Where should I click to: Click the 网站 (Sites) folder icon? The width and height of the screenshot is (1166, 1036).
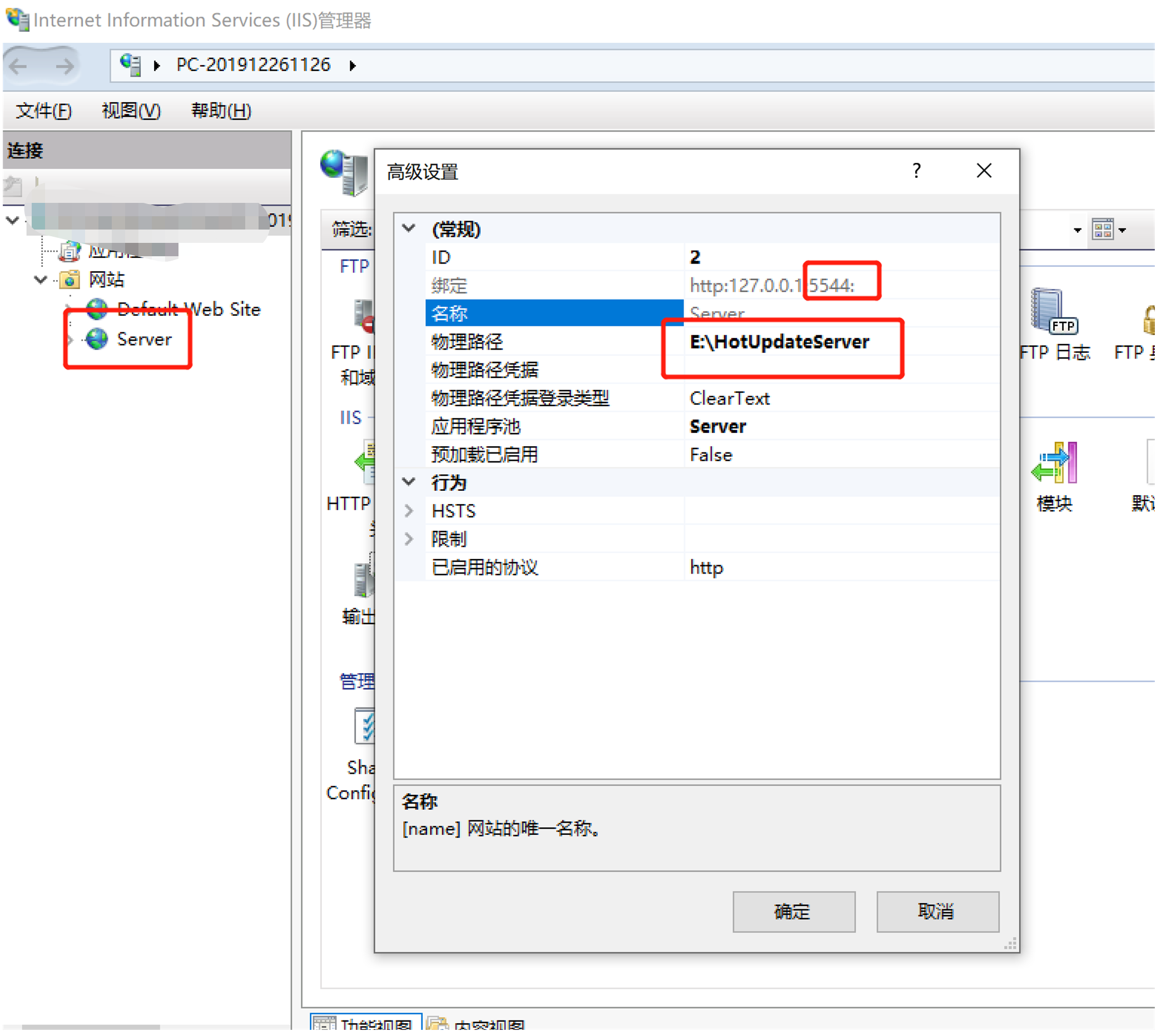click(70, 281)
